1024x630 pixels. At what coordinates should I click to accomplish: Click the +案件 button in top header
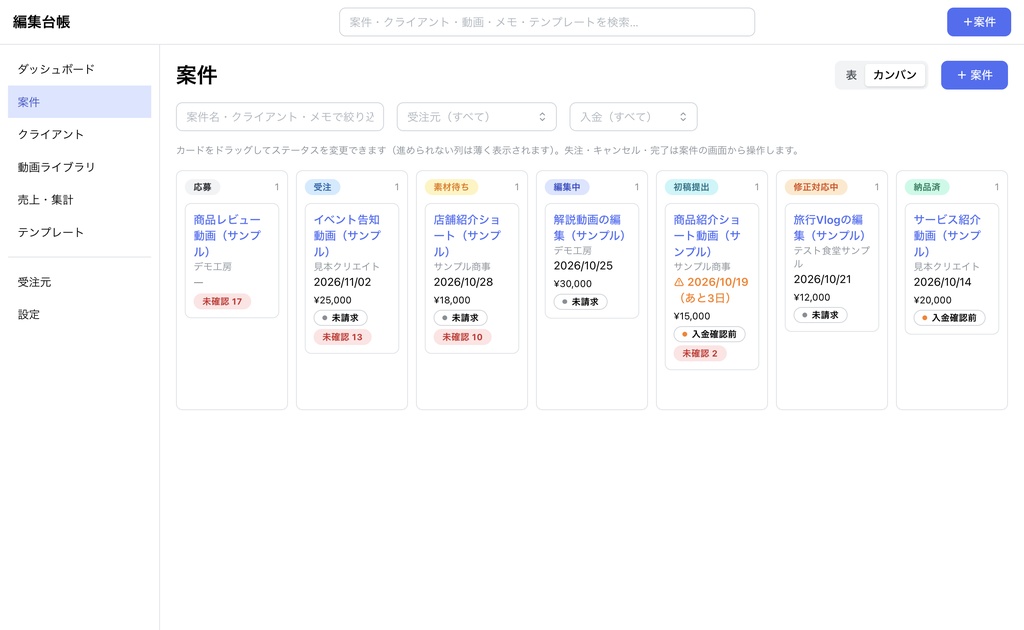(x=979, y=22)
